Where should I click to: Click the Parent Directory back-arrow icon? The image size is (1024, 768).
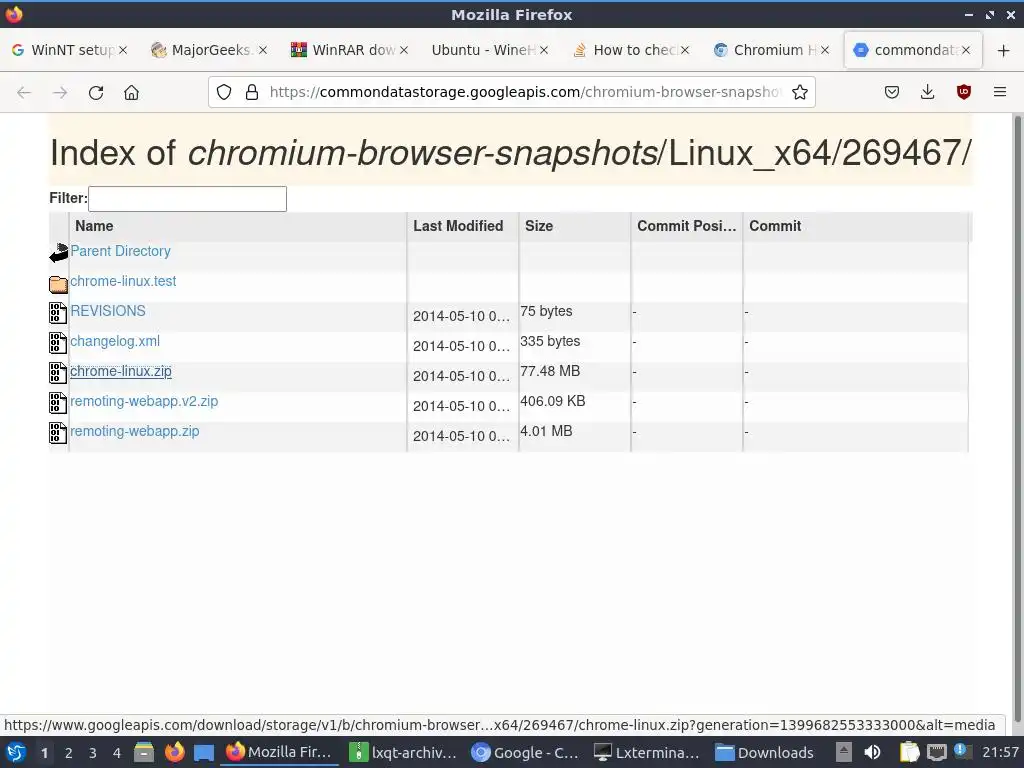[x=59, y=253]
